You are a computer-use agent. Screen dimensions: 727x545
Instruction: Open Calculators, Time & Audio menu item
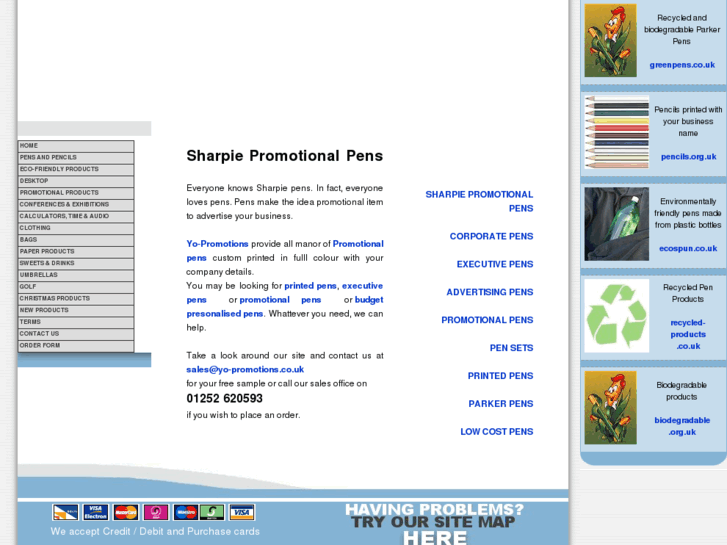click(x=76, y=217)
